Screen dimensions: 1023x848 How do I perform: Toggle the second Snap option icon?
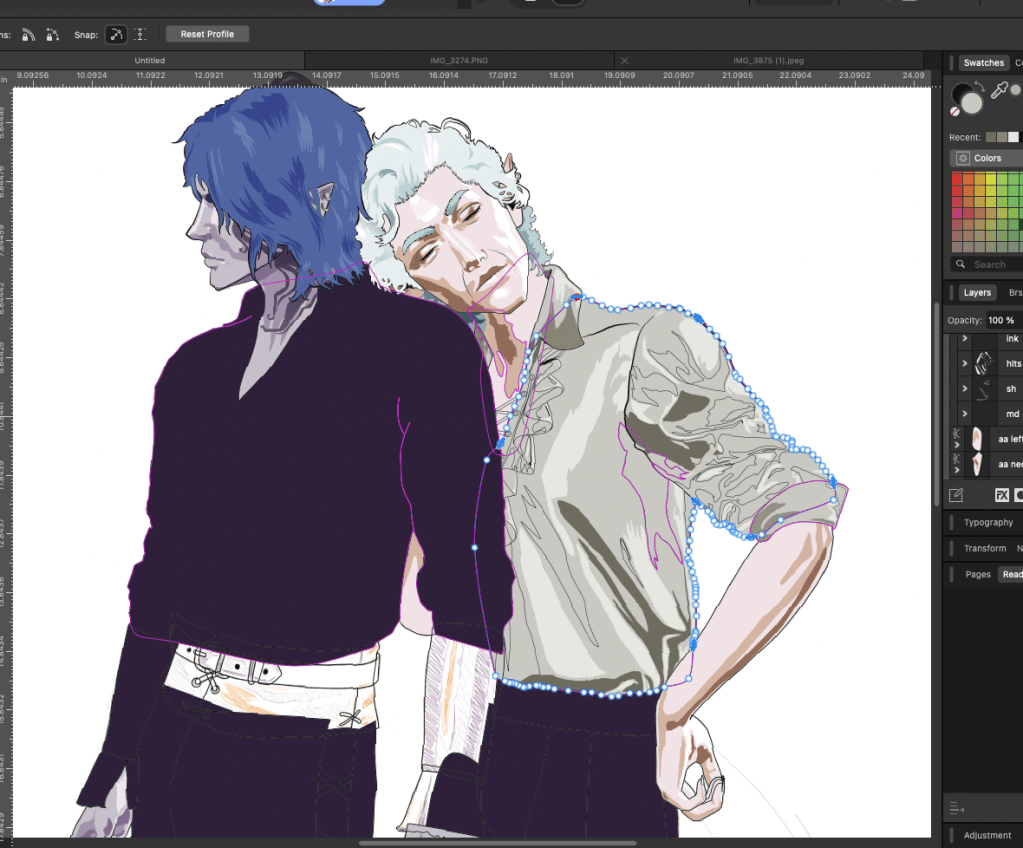pos(140,34)
